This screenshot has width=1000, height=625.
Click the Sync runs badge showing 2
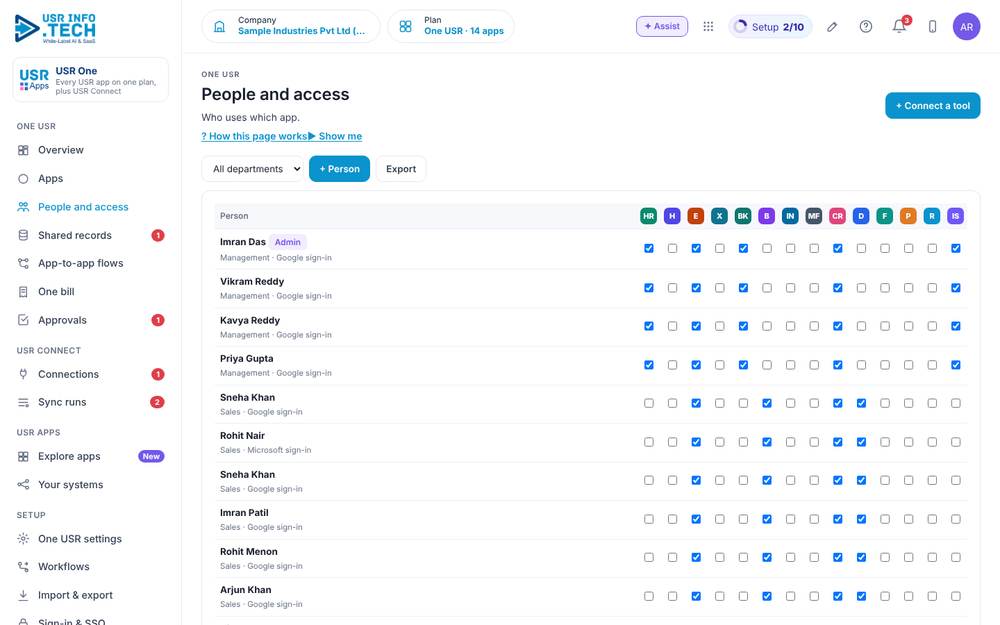(x=157, y=402)
